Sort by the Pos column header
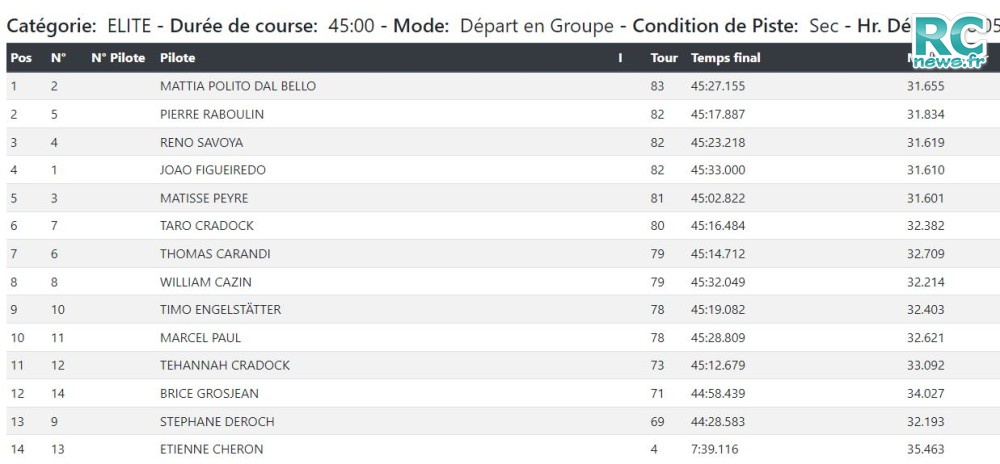This screenshot has height=464, width=1000. 21,58
